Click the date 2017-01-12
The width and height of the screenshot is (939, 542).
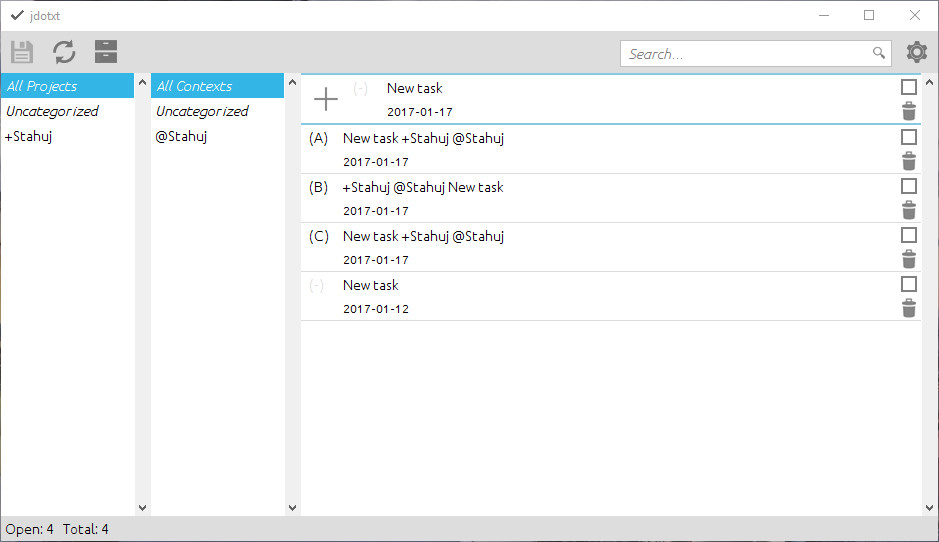coord(376,309)
